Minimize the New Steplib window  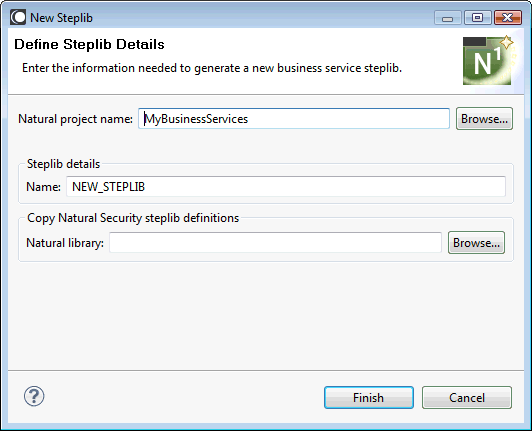coord(448,18)
